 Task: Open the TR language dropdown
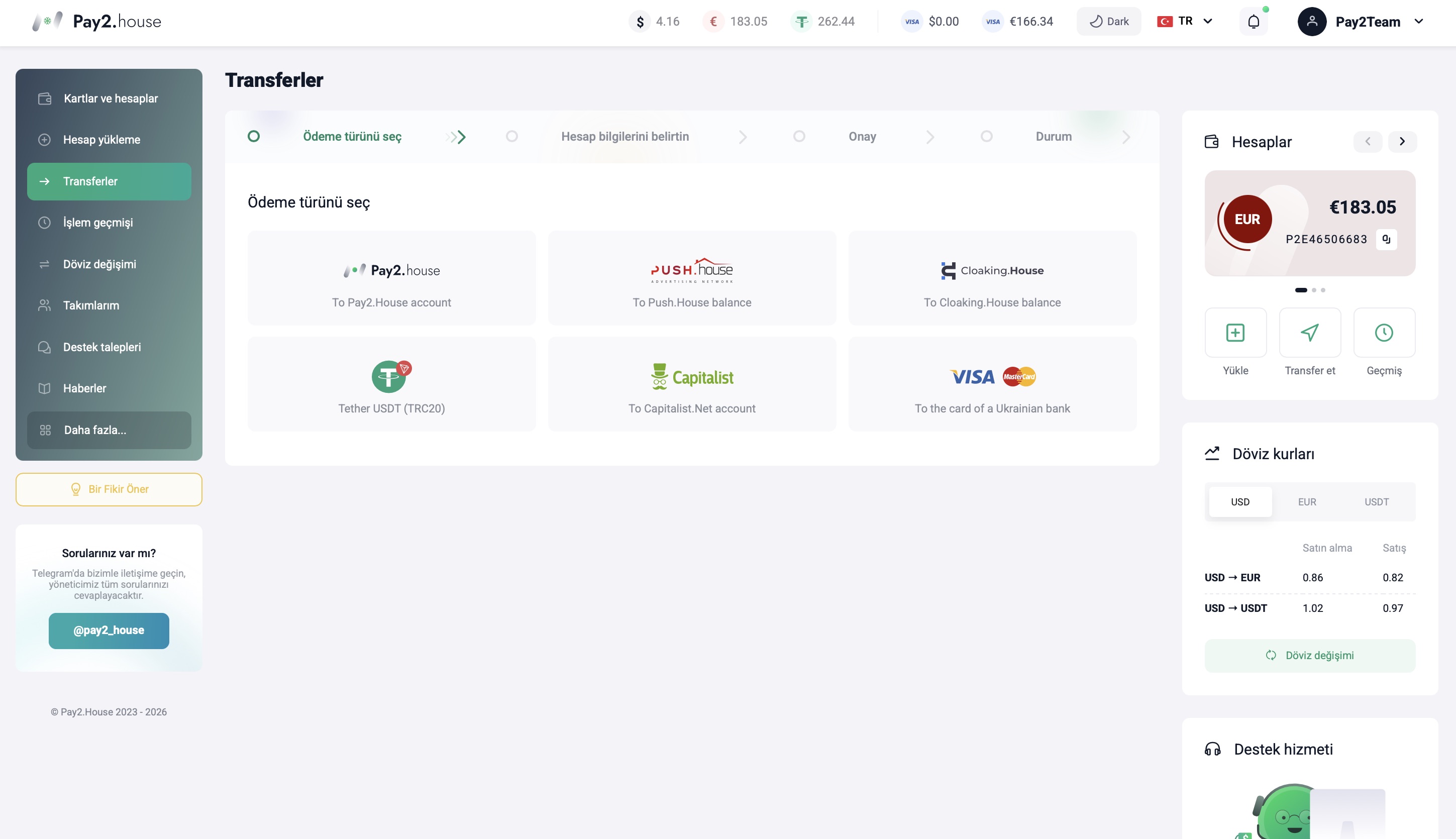[1185, 22]
